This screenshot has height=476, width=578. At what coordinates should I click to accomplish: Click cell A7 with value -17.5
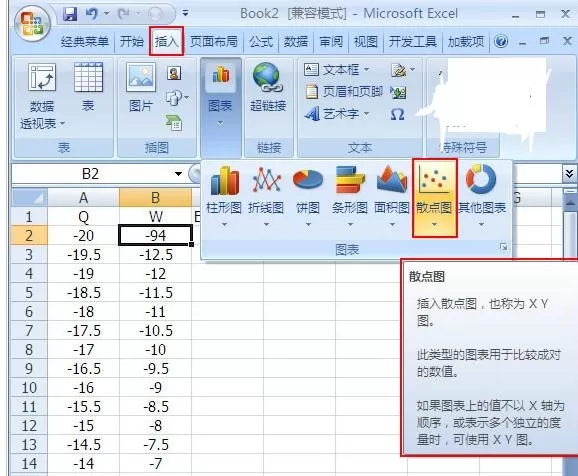[x=83, y=330]
